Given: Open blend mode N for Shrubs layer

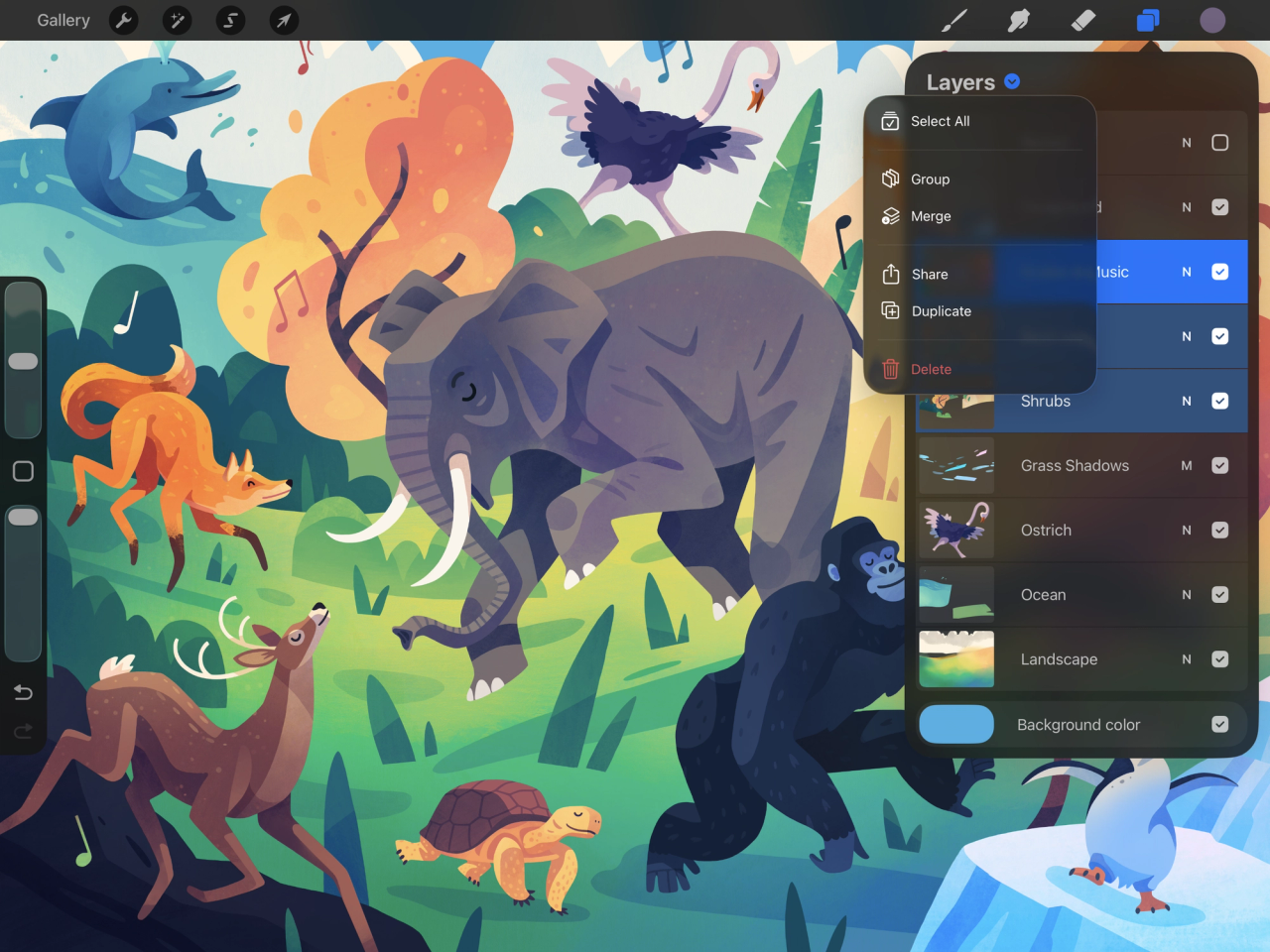Looking at the screenshot, I should 1187,401.
